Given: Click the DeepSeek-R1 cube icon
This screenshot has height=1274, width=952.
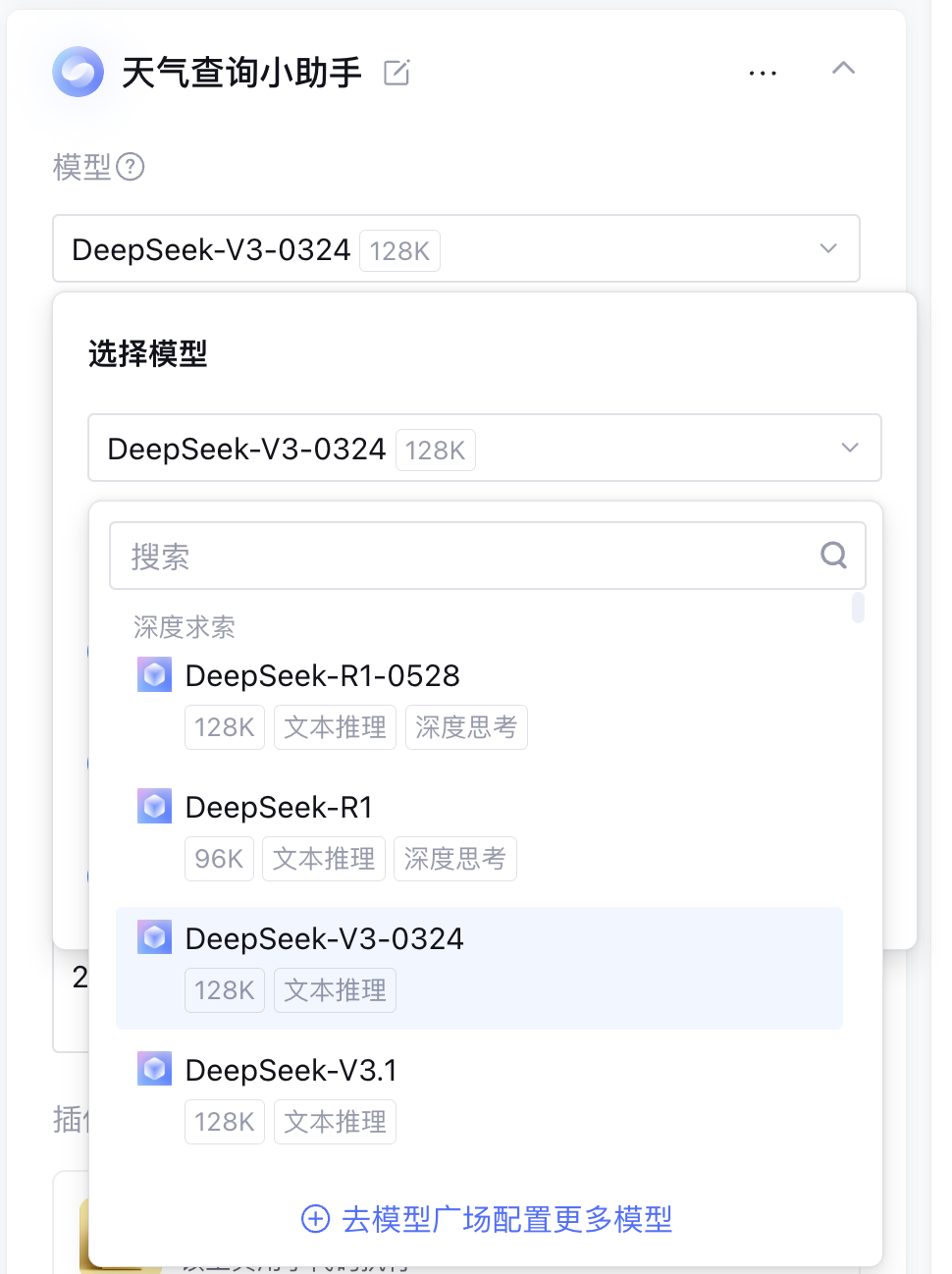Looking at the screenshot, I should pos(154,807).
